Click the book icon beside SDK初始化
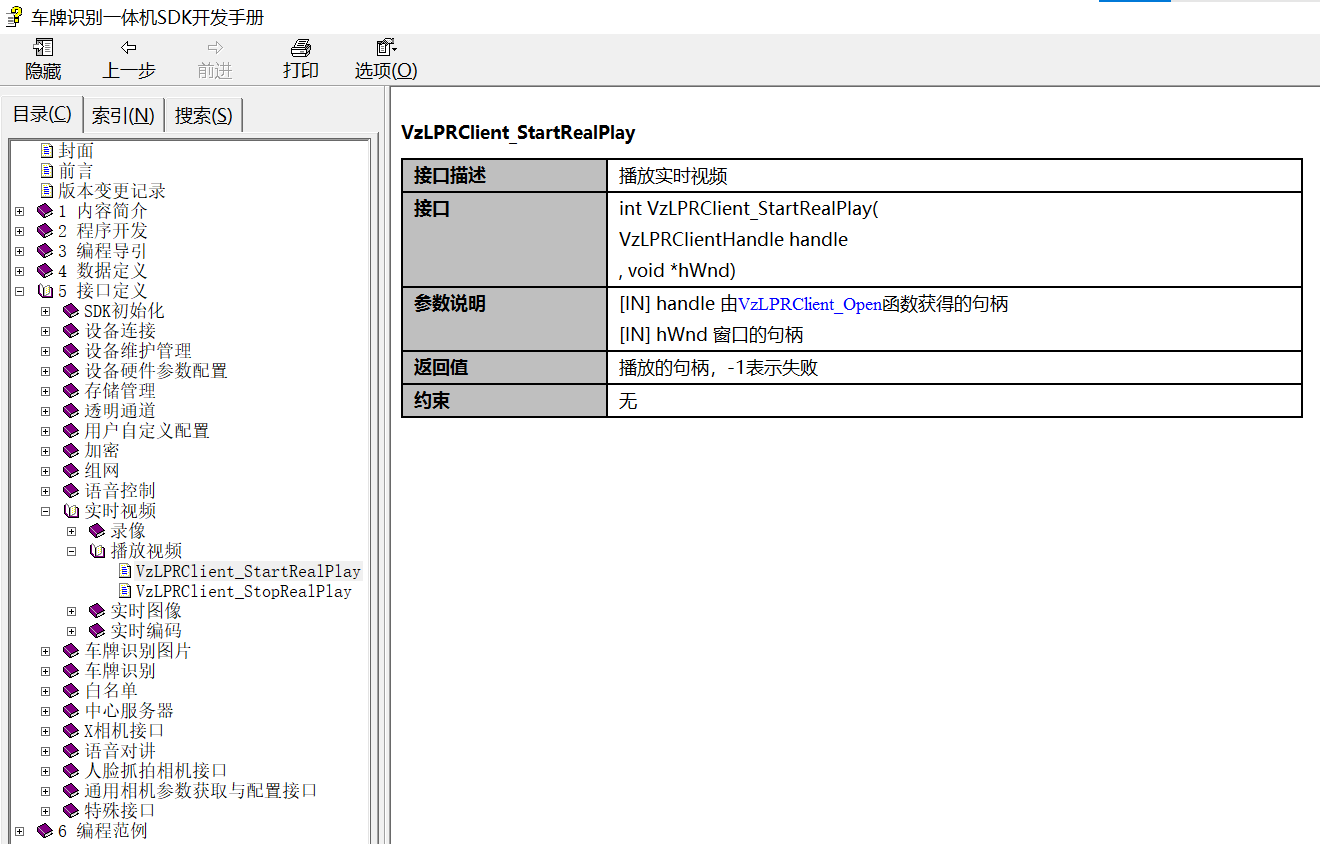This screenshot has width=1320, height=844. [71, 311]
